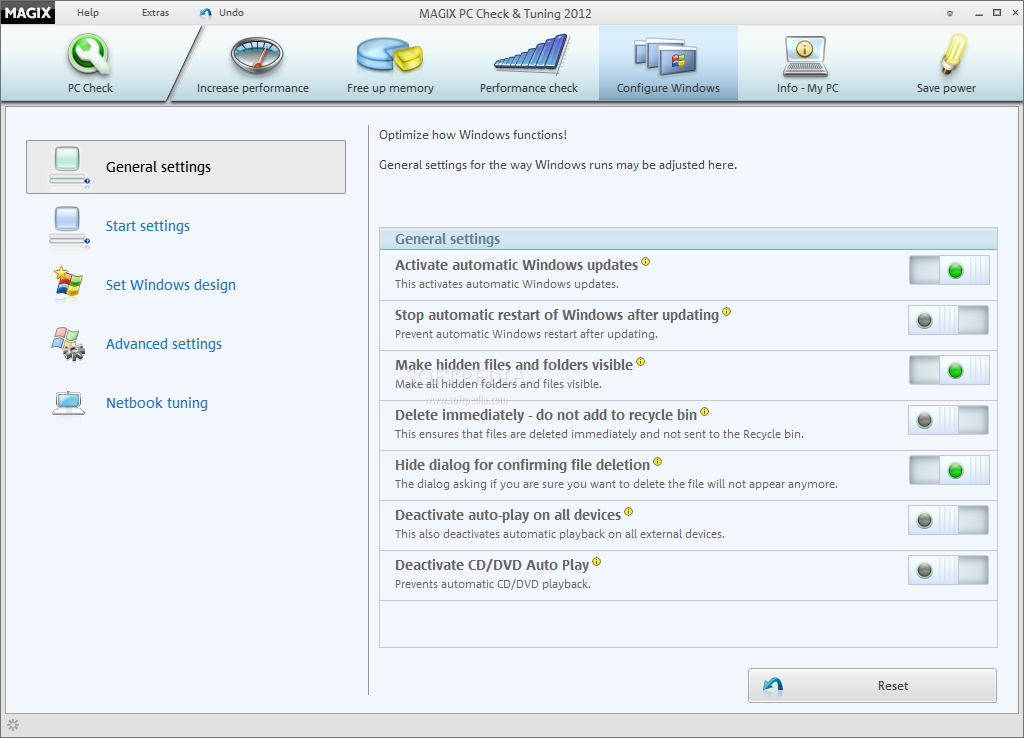Click the Reset button
1024x738 pixels.
pos(872,685)
